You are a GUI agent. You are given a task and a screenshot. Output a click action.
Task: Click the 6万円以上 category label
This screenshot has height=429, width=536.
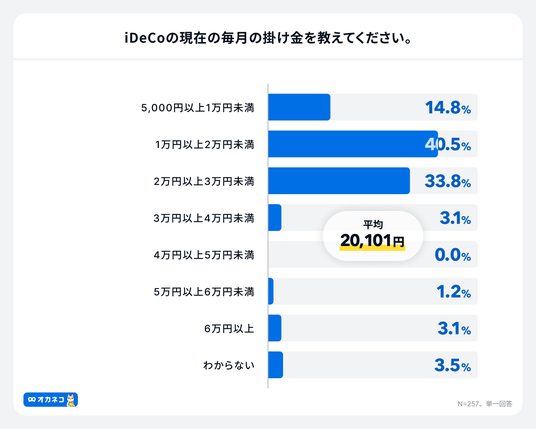click(229, 329)
